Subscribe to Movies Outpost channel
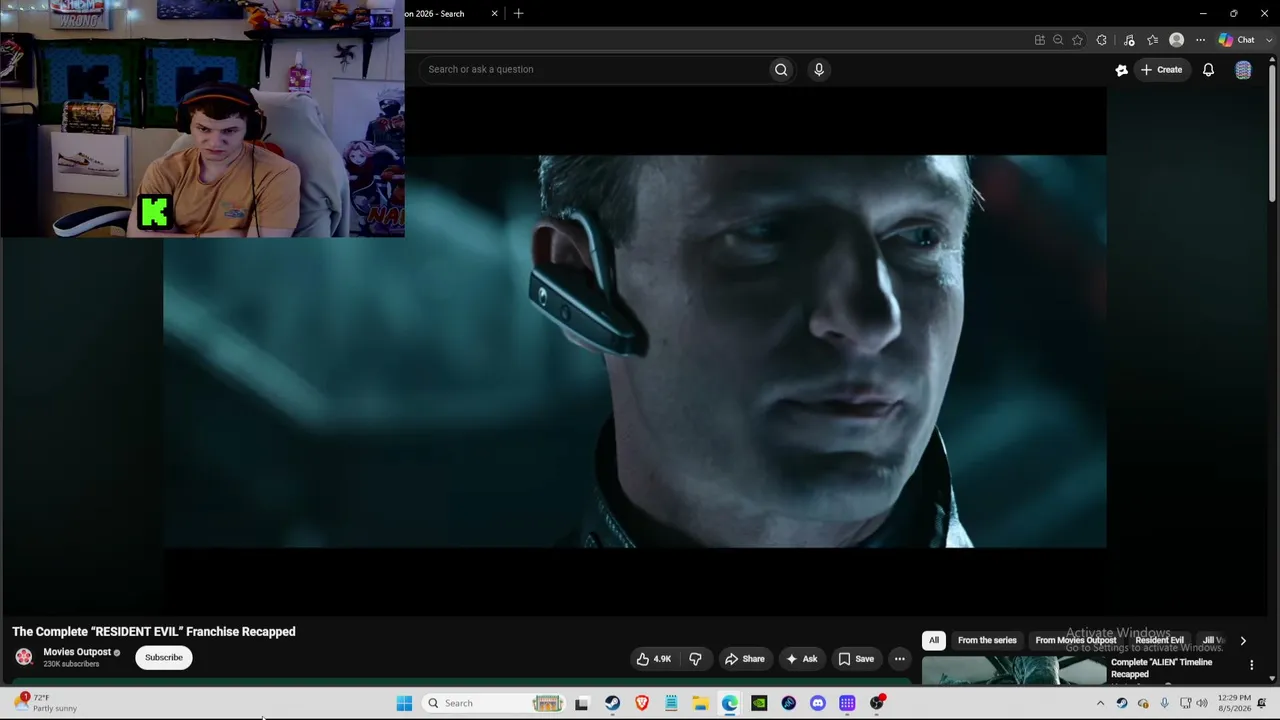 tap(164, 657)
